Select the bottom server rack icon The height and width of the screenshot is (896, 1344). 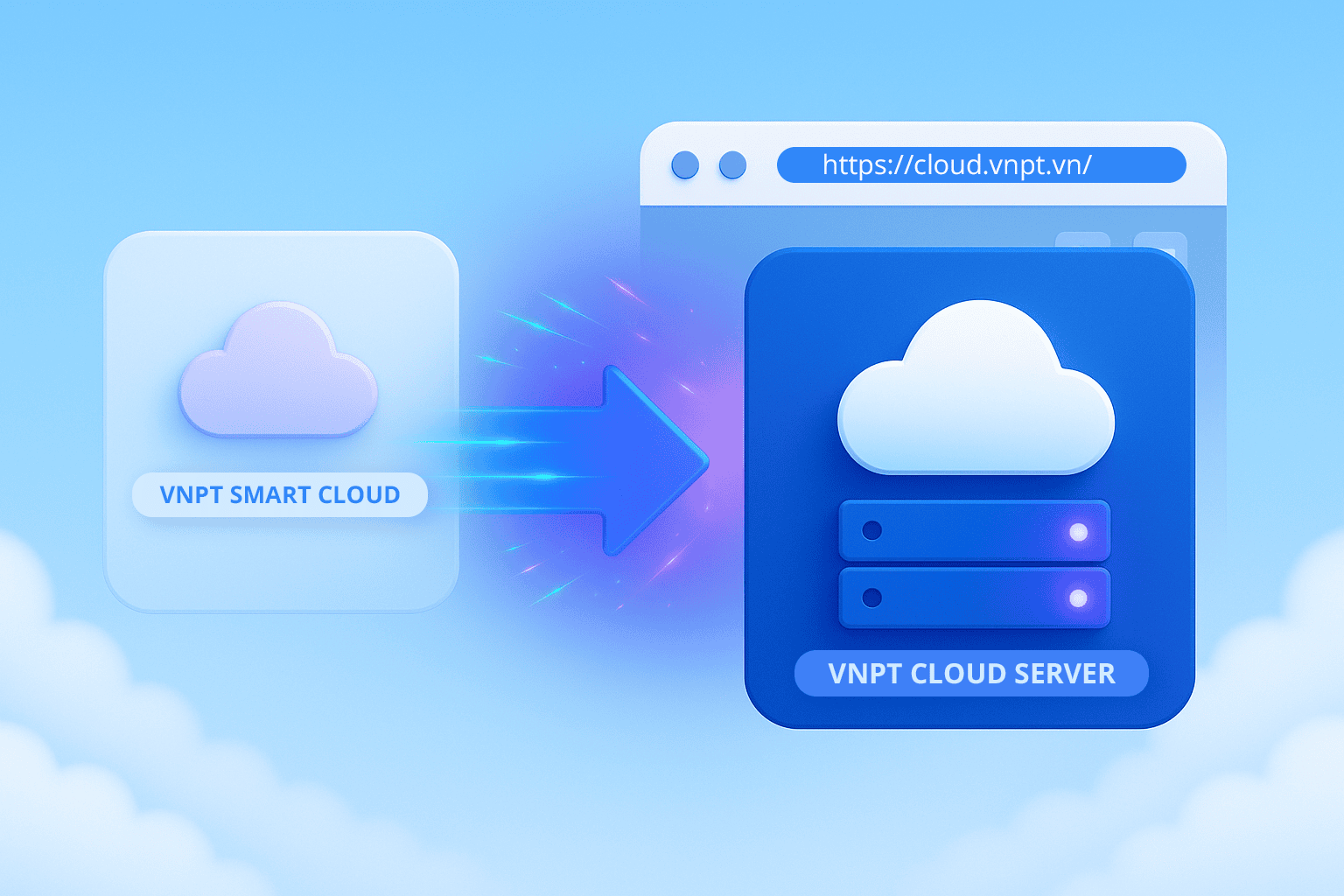coord(974,598)
